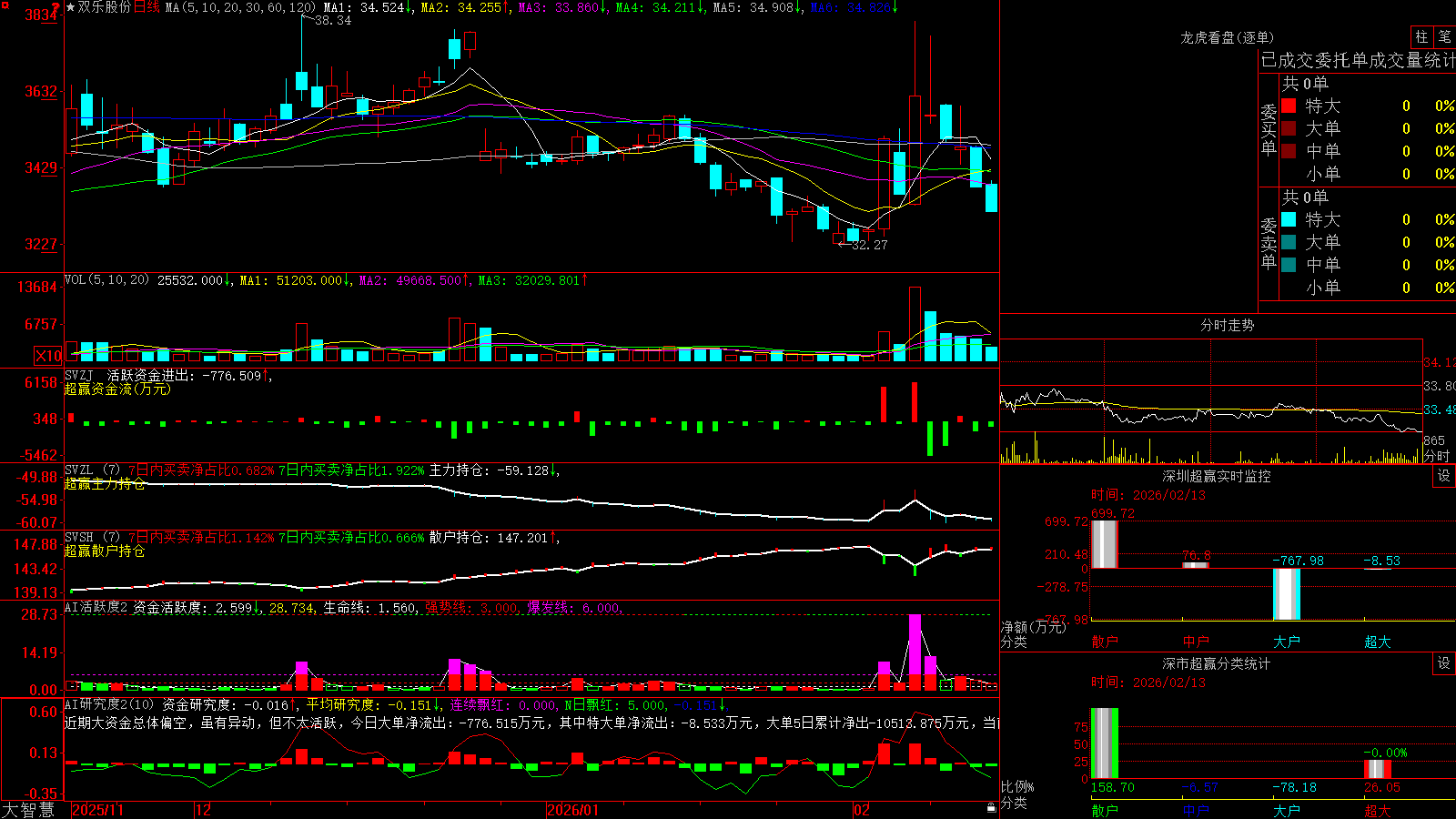
Task: Click the 龙虎看盘(逐单) panel title
Action: point(1228,37)
